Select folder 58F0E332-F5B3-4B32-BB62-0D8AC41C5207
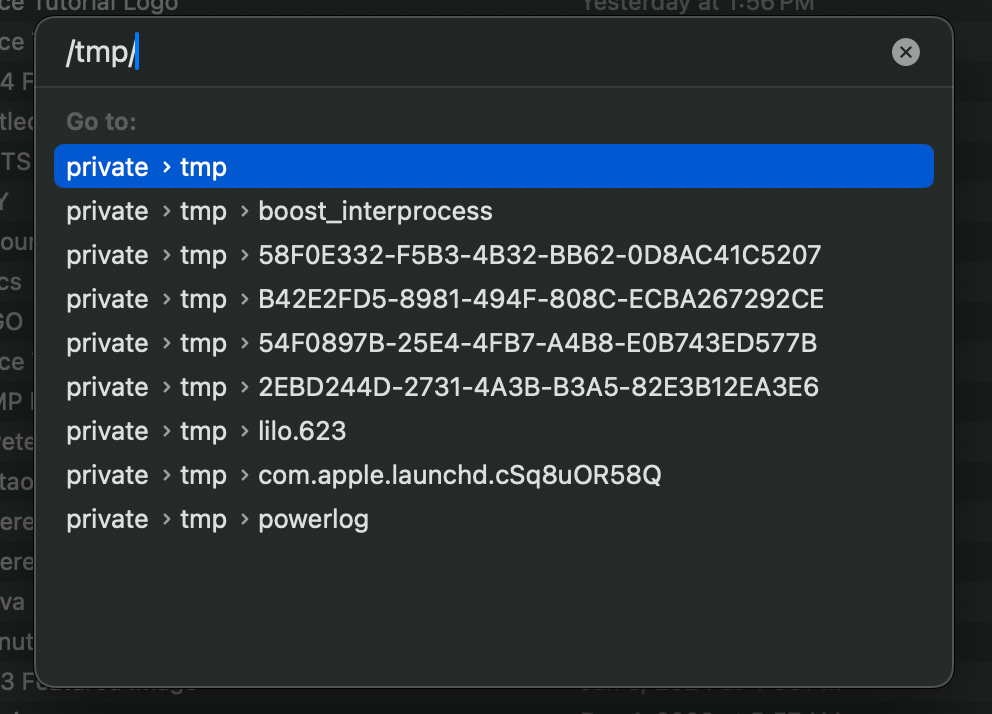 [540, 255]
